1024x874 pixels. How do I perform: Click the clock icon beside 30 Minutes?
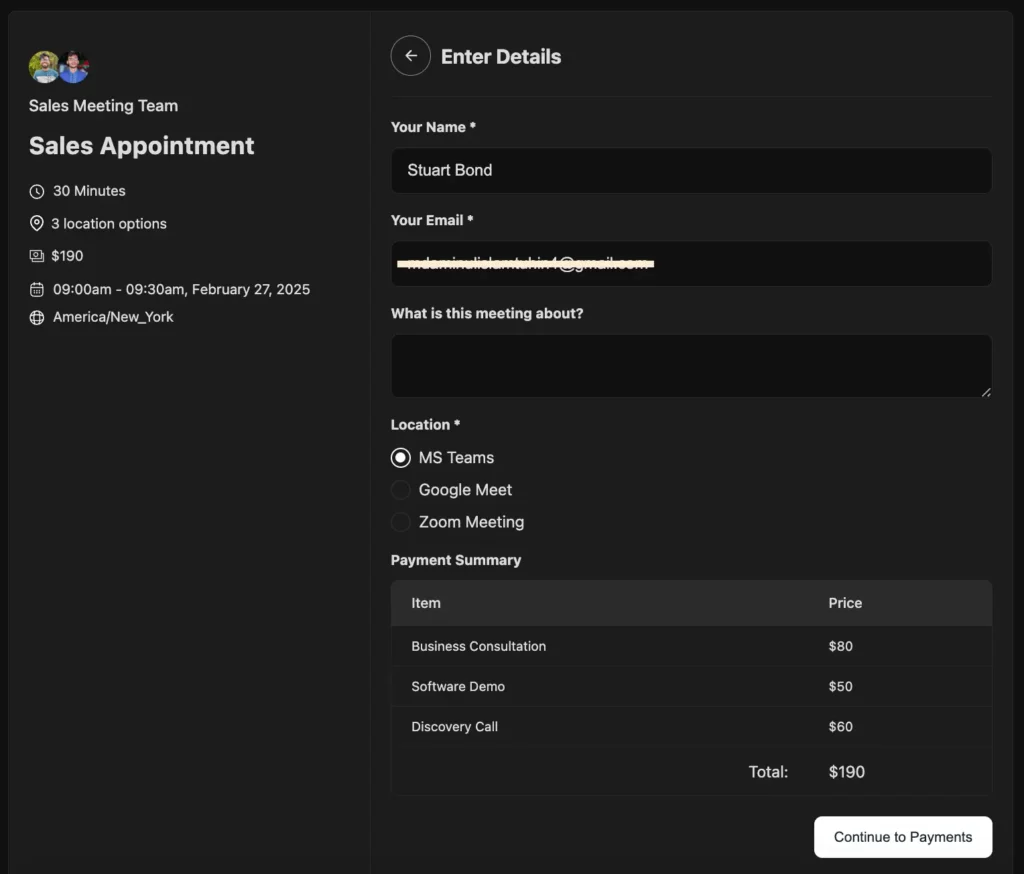[37, 191]
